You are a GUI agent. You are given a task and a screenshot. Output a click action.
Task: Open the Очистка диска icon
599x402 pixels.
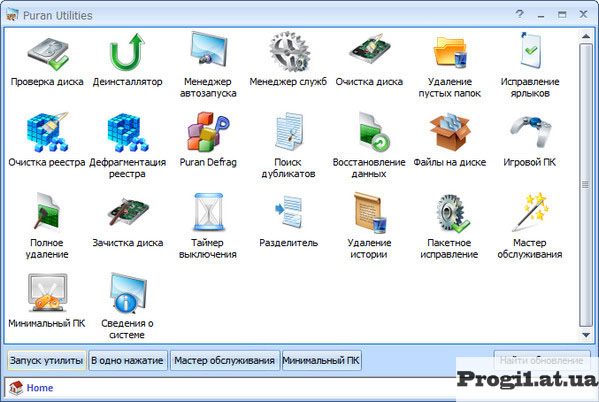(370, 49)
